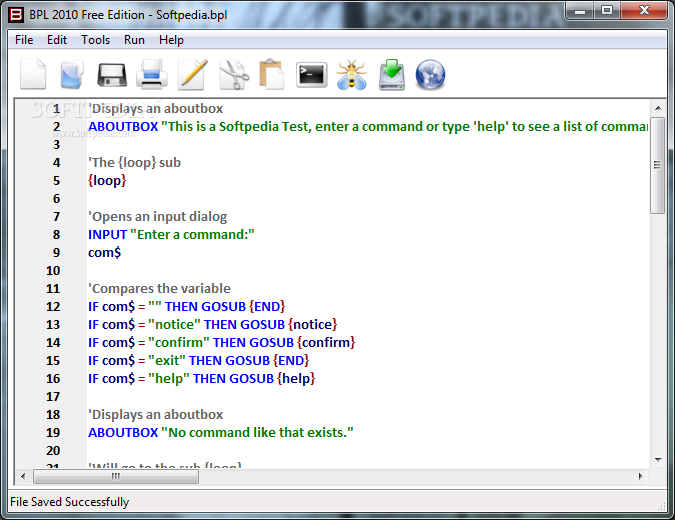Click the green arrow drive icon

coord(392,75)
